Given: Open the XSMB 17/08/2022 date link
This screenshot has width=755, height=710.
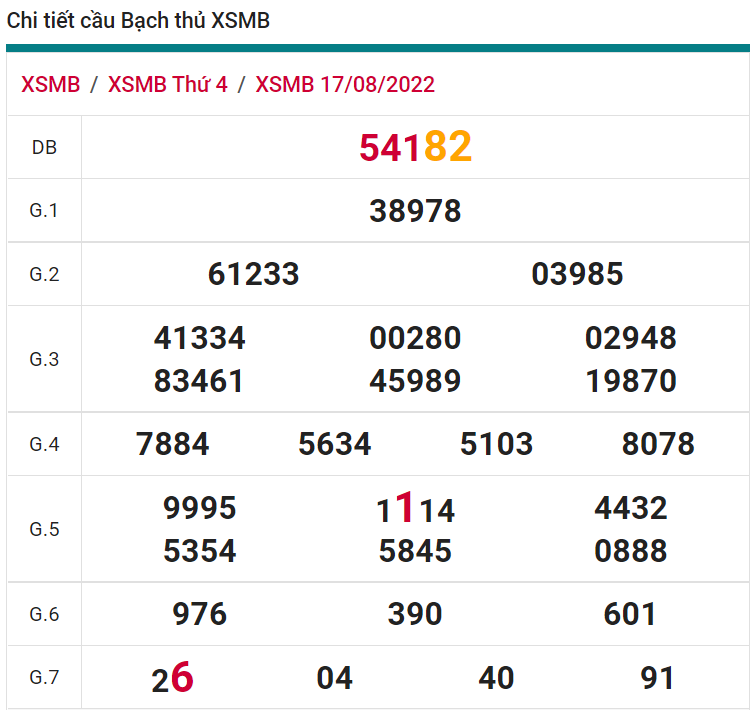Looking at the screenshot, I should [345, 84].
